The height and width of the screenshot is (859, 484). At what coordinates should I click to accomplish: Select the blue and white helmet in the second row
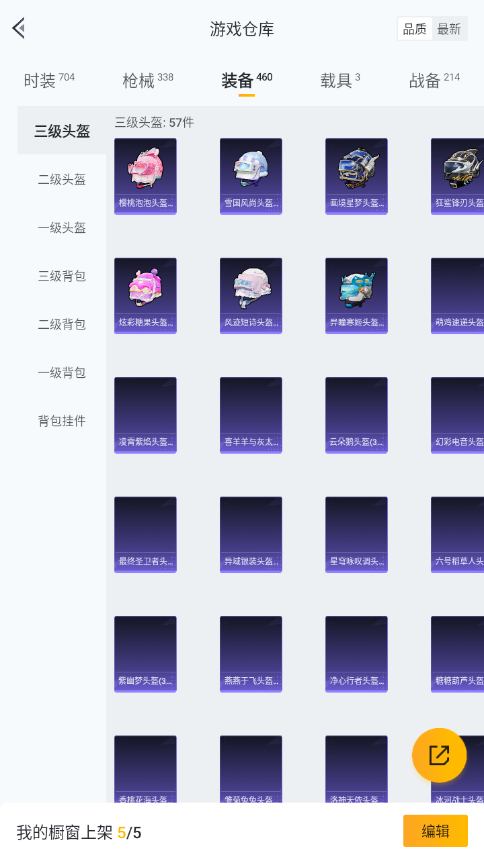[356, 295]
